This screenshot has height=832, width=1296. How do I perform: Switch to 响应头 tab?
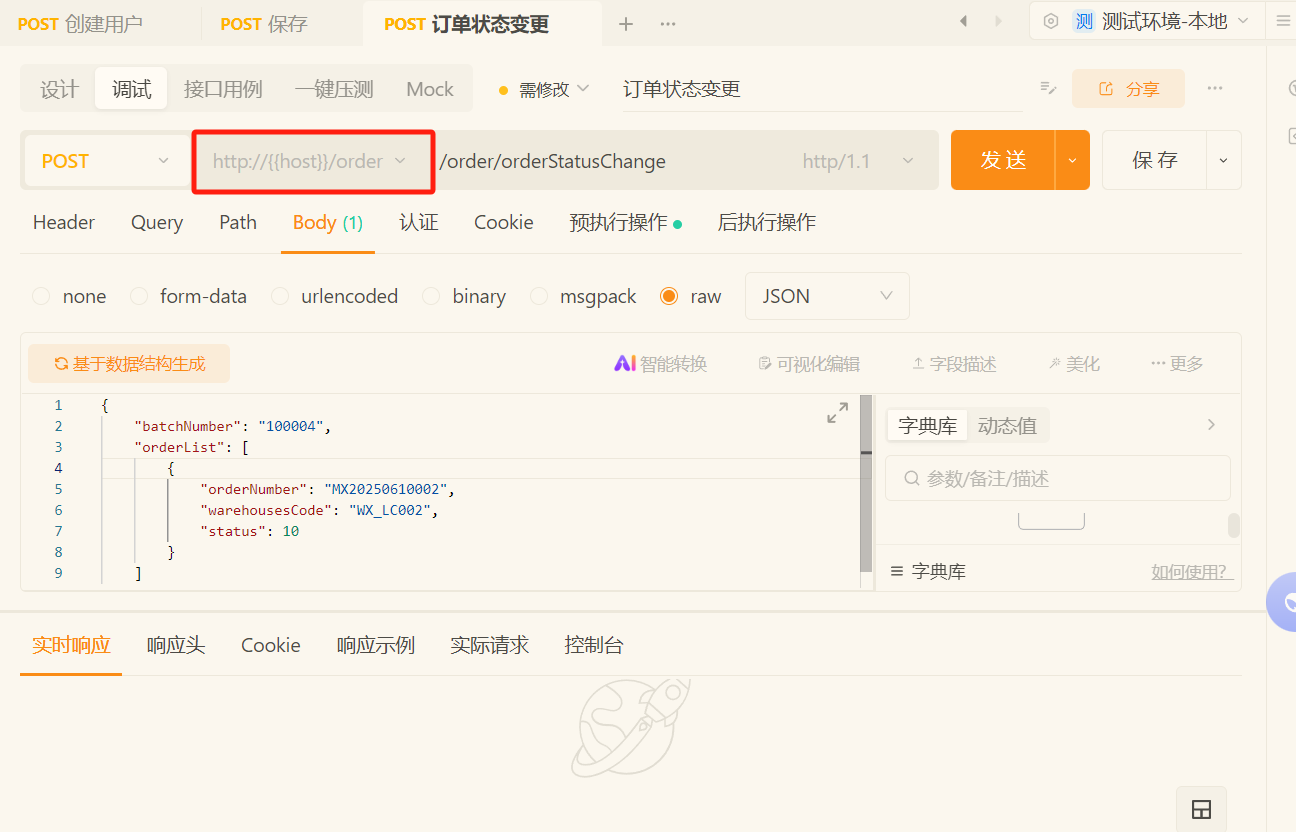[x=176, y=645]
